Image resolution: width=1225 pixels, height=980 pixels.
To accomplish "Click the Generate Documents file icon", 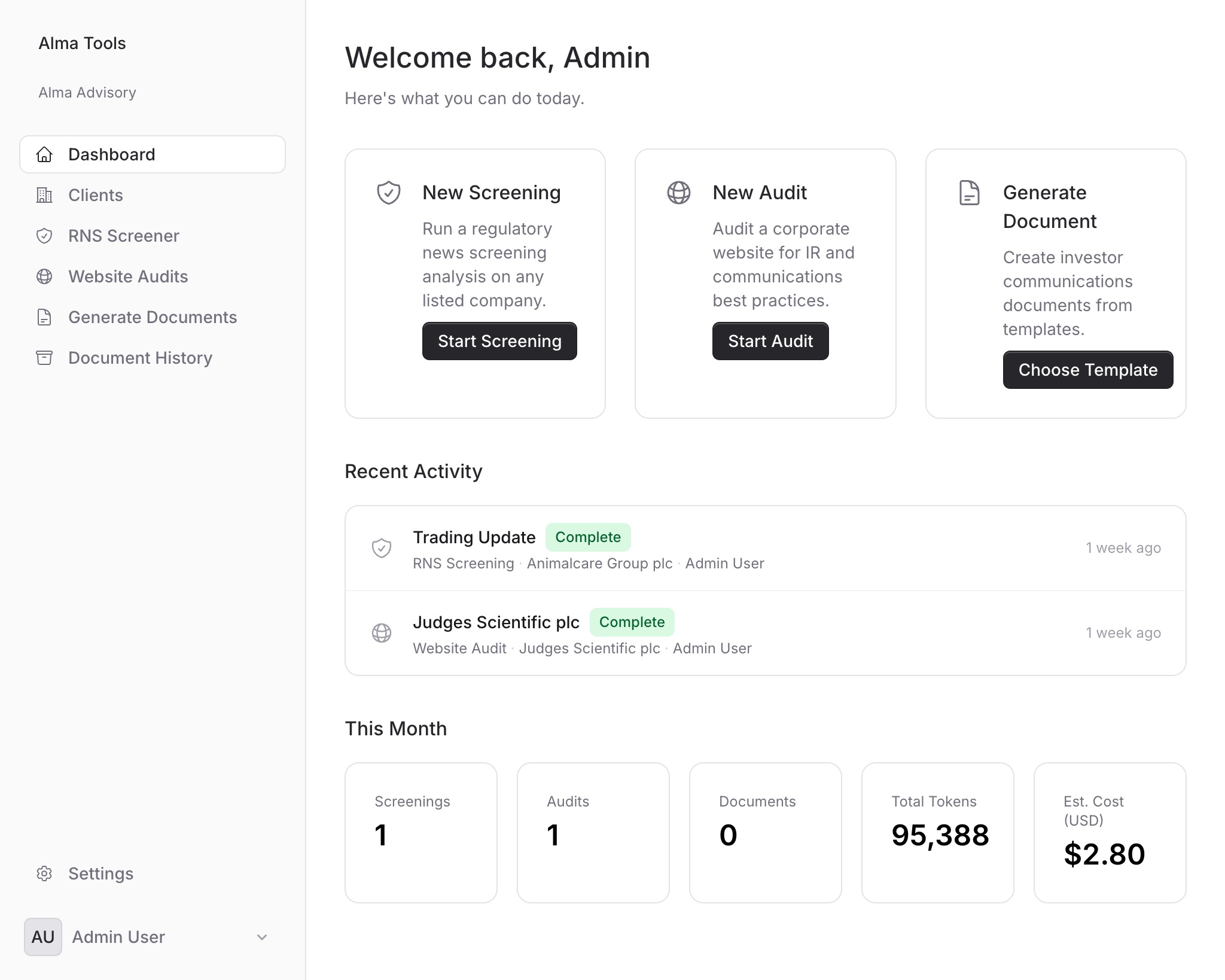I will 44,317.
